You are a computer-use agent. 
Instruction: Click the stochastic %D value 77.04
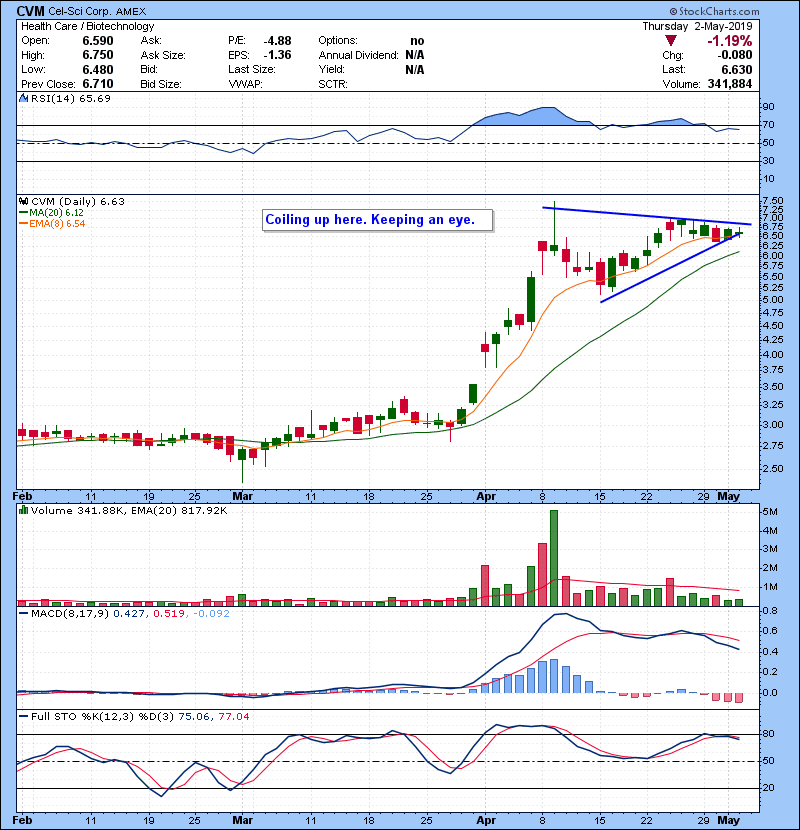pyautogui.click(x=233, y=716)
